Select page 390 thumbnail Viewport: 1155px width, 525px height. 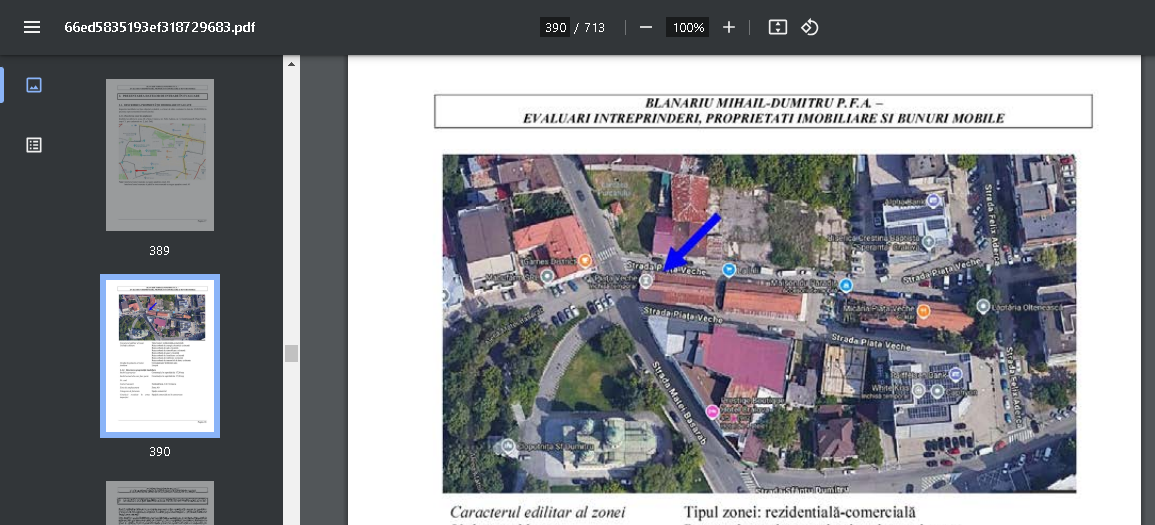point(160,356)
